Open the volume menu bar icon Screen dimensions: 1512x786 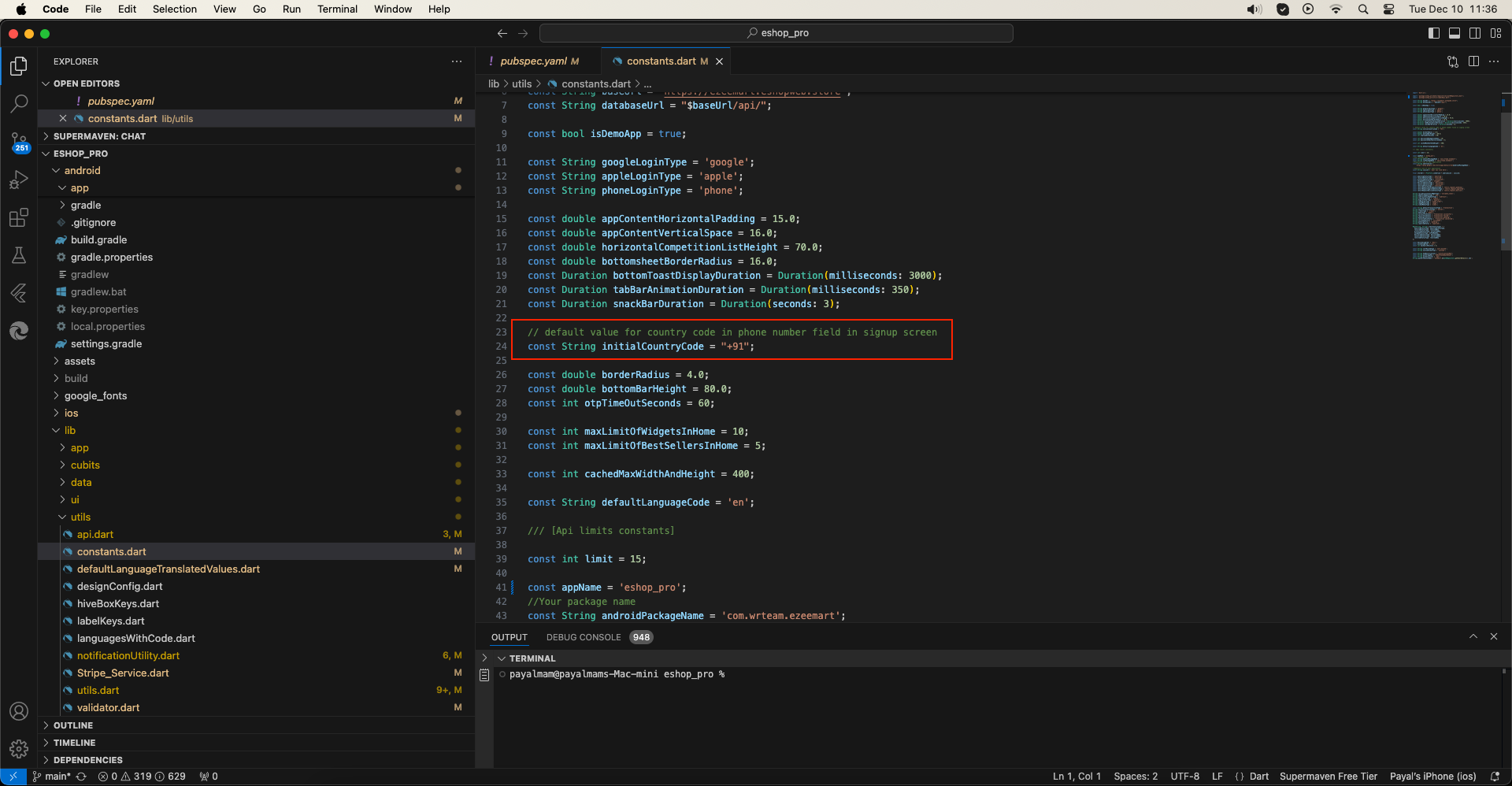(1254, 9)
